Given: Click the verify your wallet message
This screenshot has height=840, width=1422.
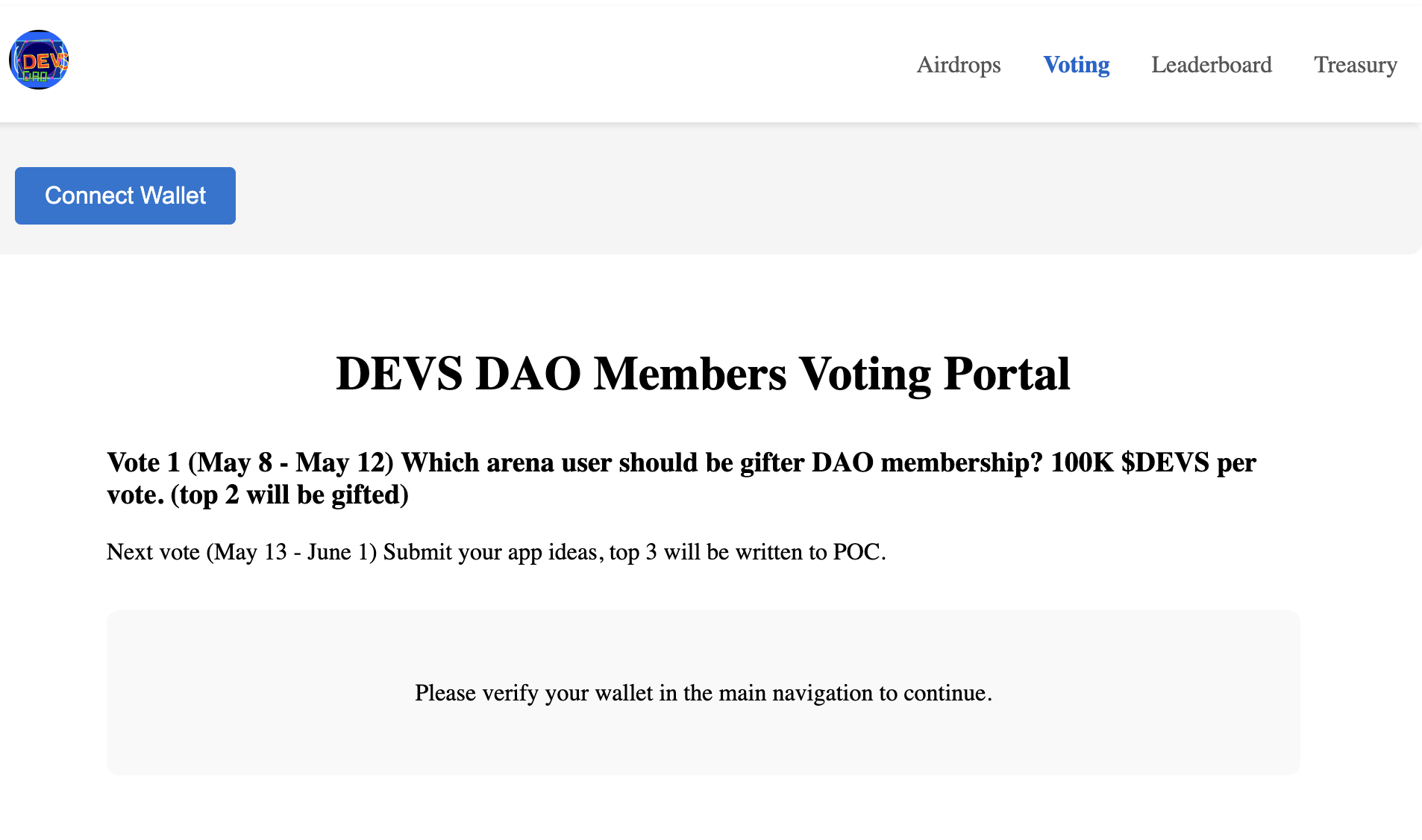Looking at the screenshot, I should (x=703, y=693).
